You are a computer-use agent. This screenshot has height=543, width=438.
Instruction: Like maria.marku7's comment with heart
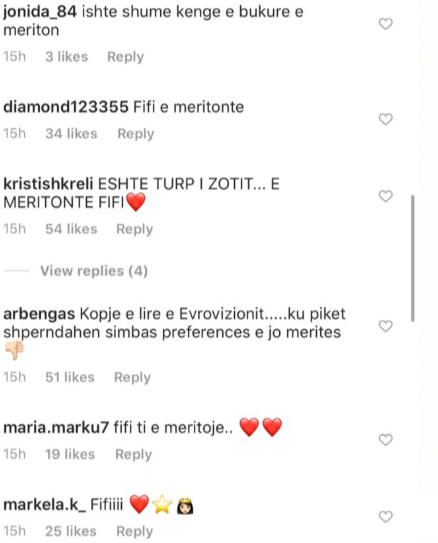385,440
